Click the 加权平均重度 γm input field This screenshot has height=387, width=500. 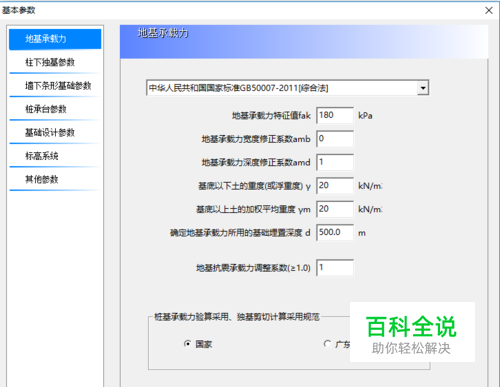pos(335,209)
